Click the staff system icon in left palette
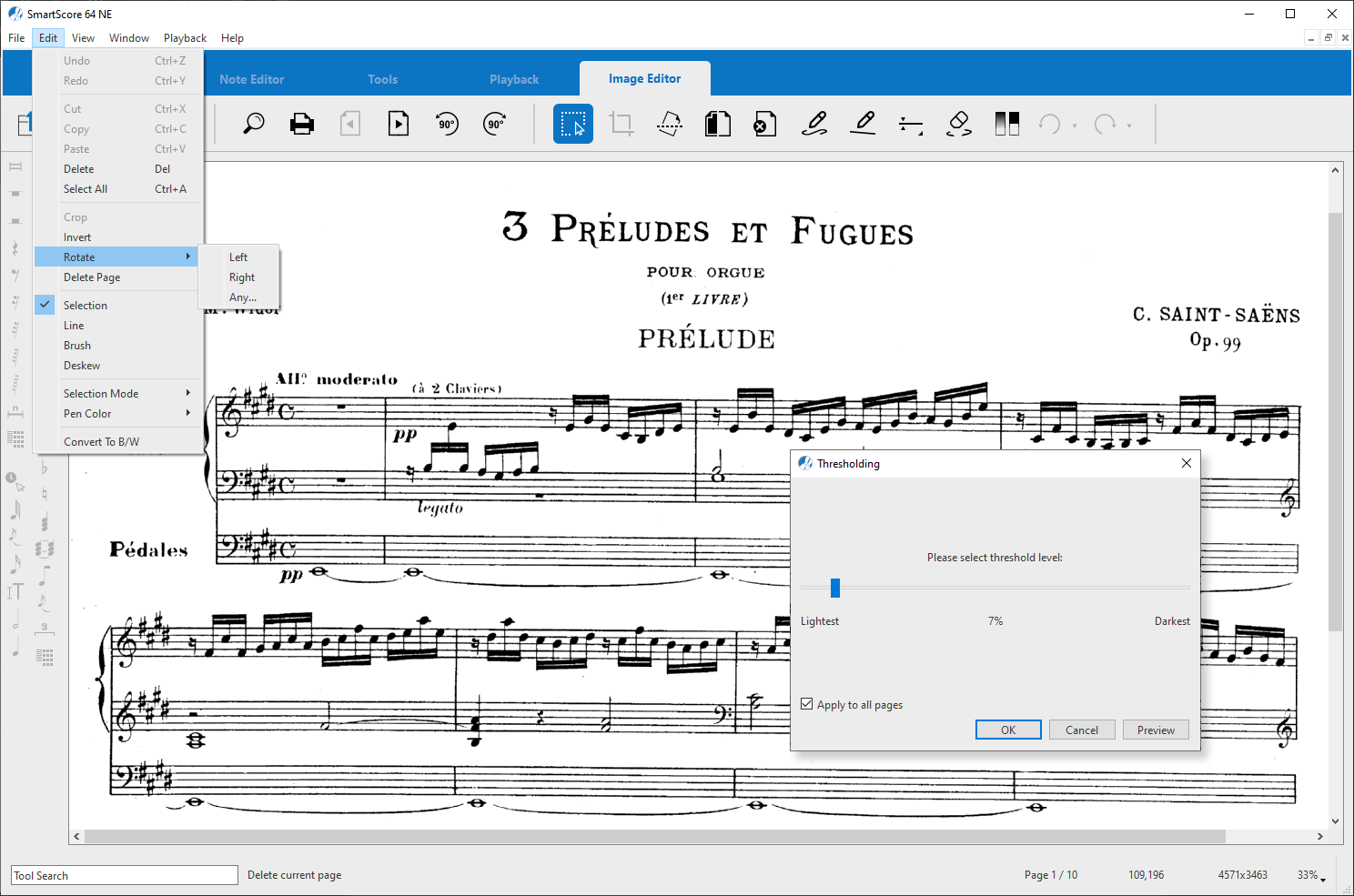The image size is (1354, 896). coord(15,166)
